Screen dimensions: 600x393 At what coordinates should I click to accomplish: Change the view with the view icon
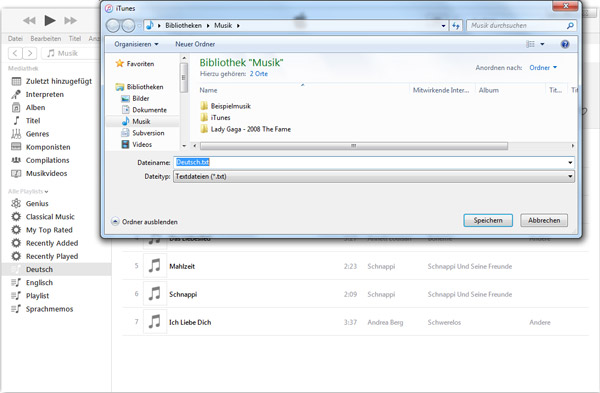click(x=530, y=44)
